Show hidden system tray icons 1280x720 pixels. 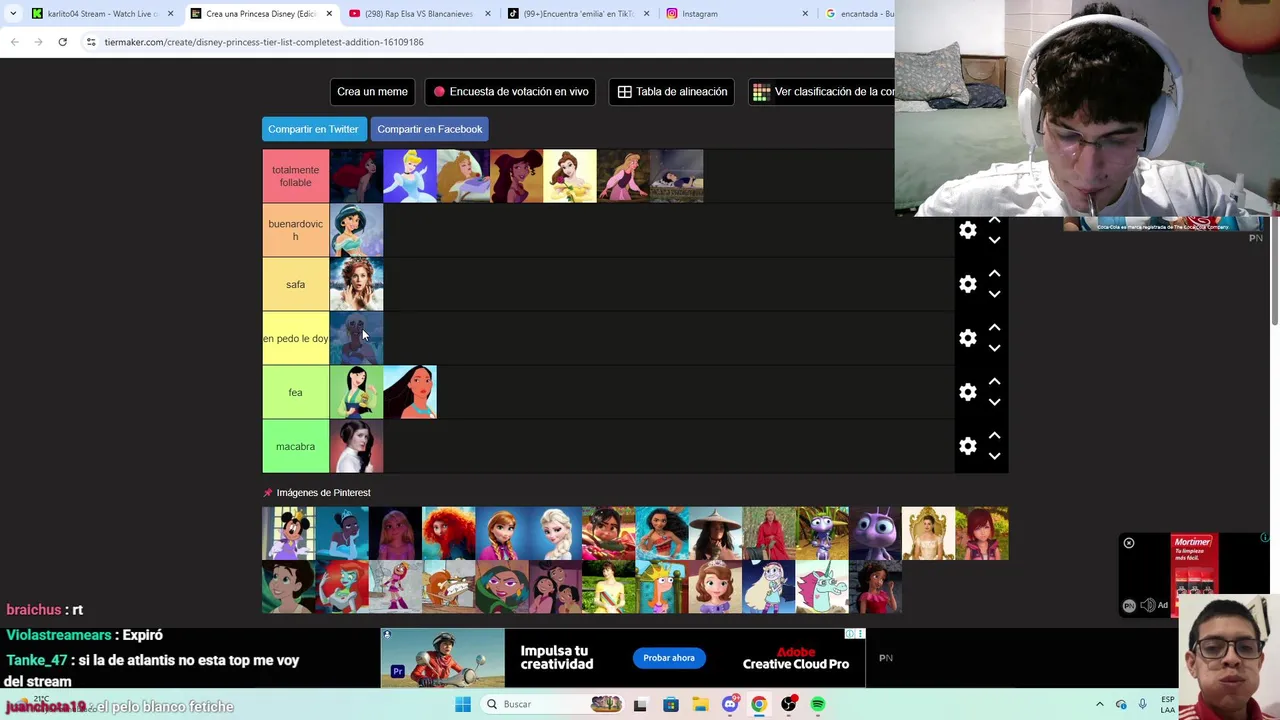pyautogui.click(x=1099, y=704)
